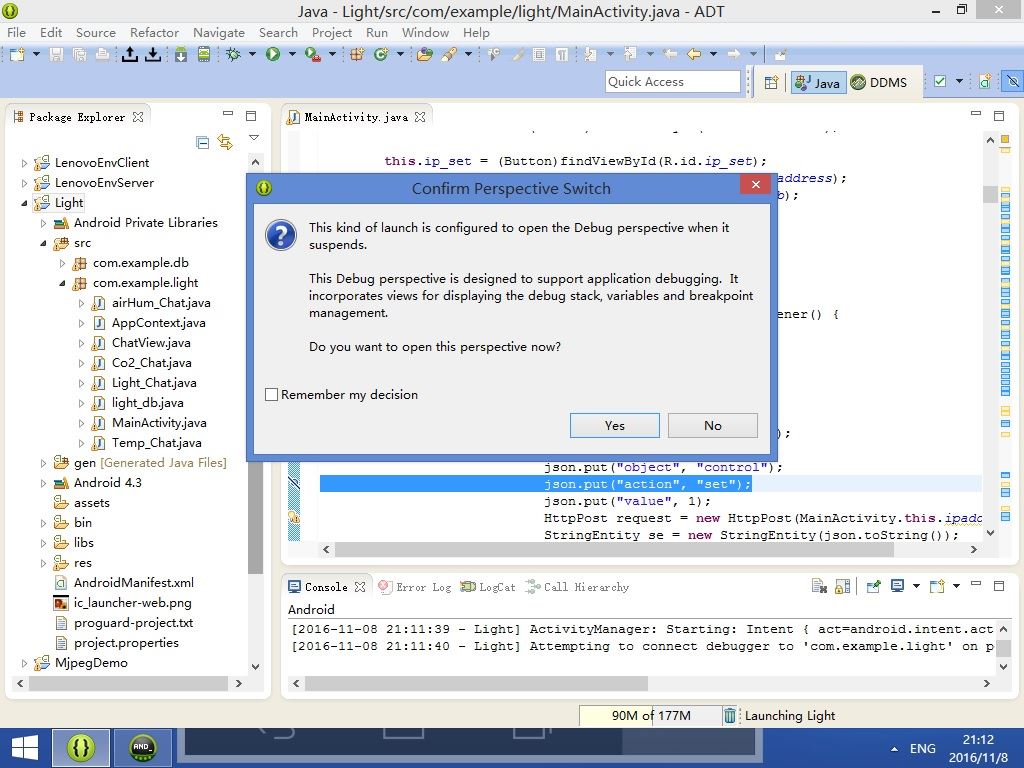Click the Collapse All icon in Package Explorer

coord(202,142)
